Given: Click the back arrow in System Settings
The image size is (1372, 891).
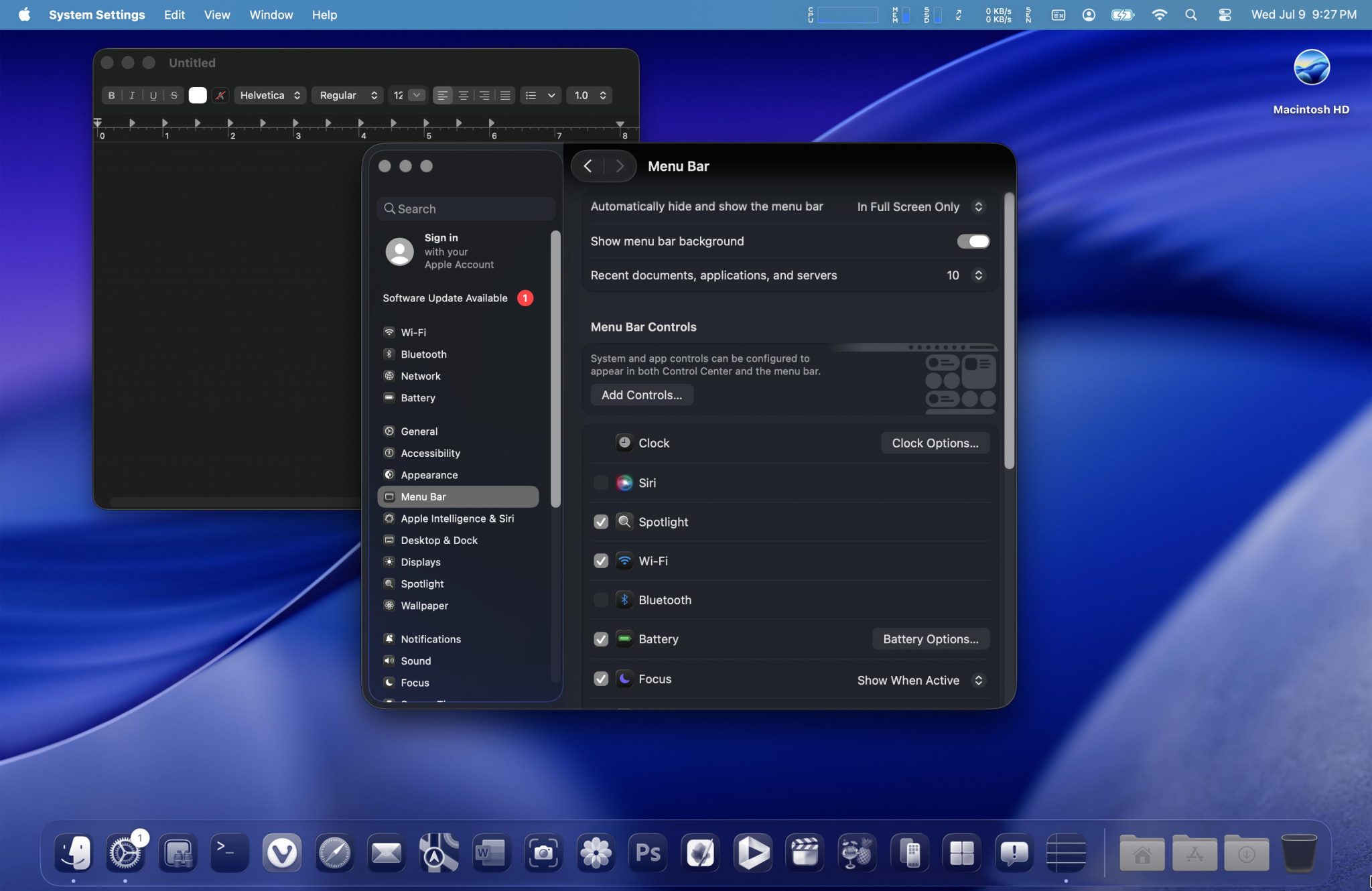Looking at the screenshot, I should (x=588, y=166).
